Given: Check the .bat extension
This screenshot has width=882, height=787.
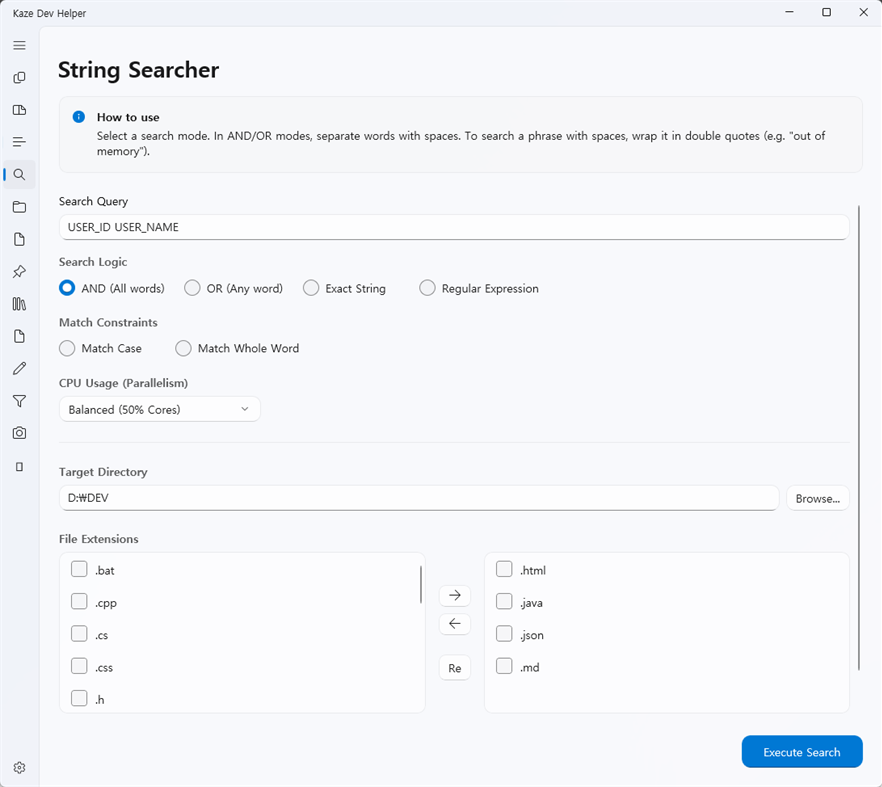Looking at the screenshot, I should pos(79,569).
